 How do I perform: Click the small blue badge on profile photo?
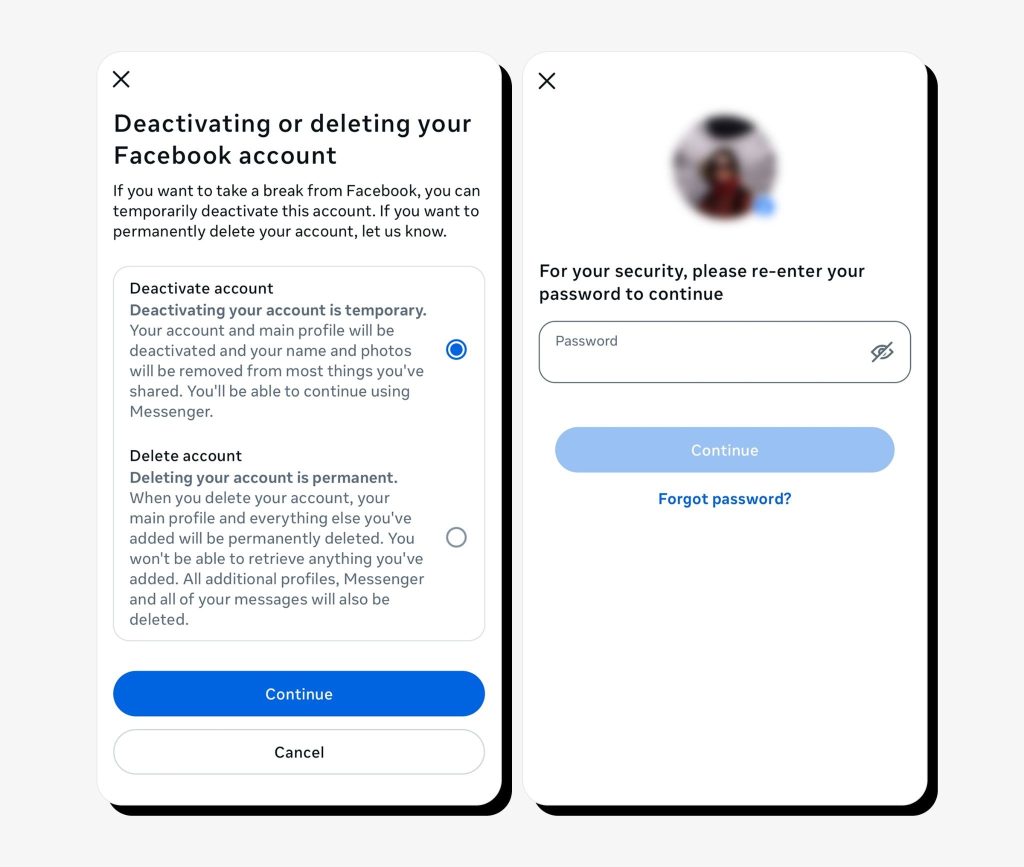pos(764,206)
